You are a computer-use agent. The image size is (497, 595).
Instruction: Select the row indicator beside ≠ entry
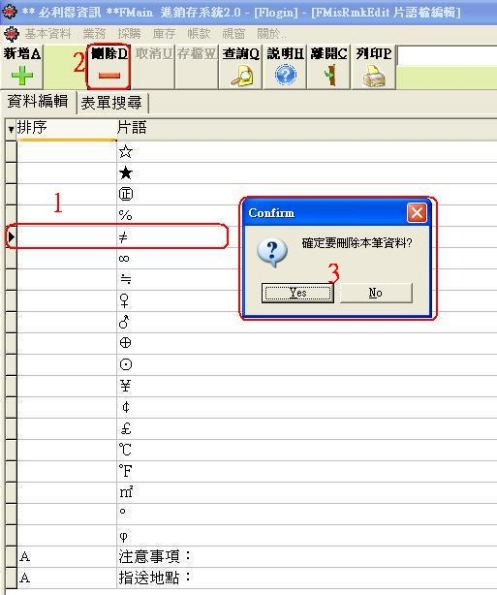pos(11,237)
